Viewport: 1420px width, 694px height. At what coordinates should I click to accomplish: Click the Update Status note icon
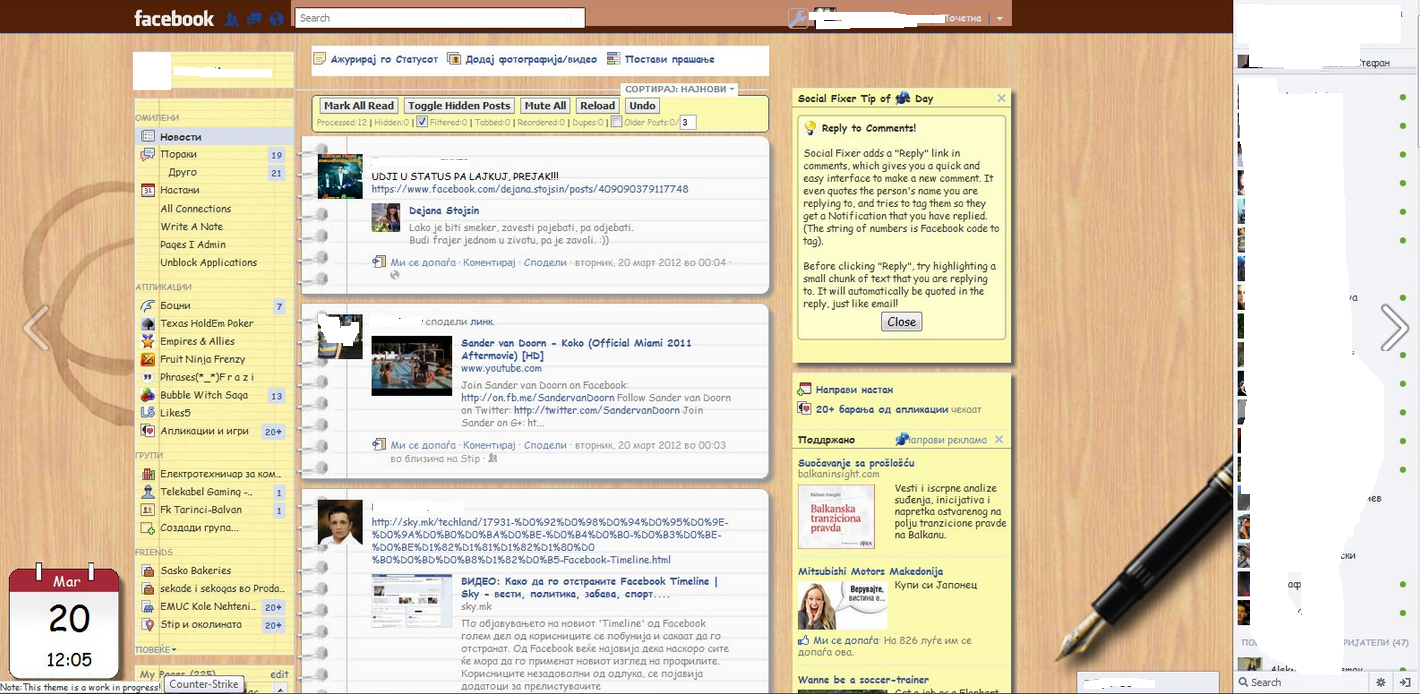320,59
